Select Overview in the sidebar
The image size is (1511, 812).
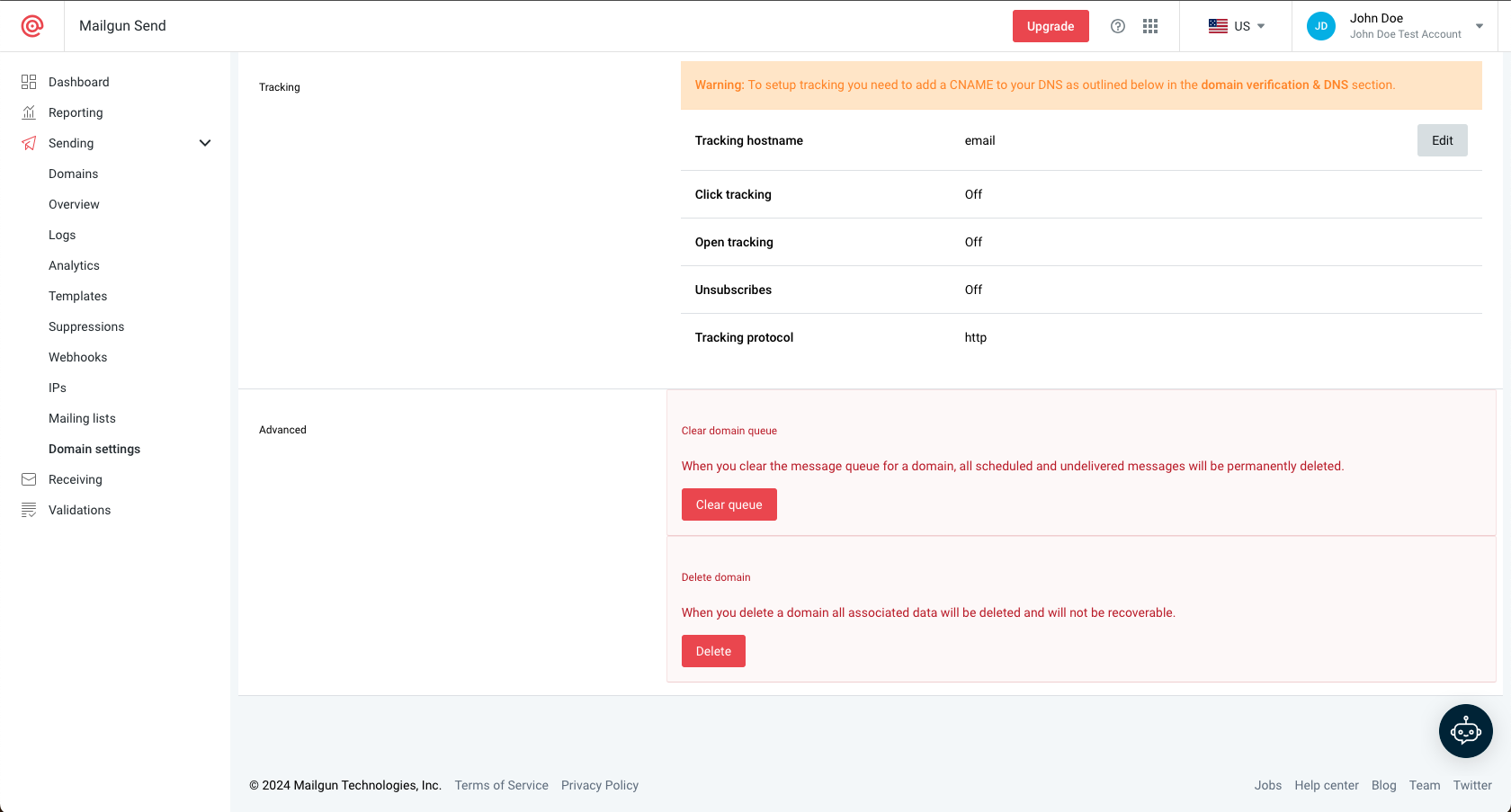point(74,204)
